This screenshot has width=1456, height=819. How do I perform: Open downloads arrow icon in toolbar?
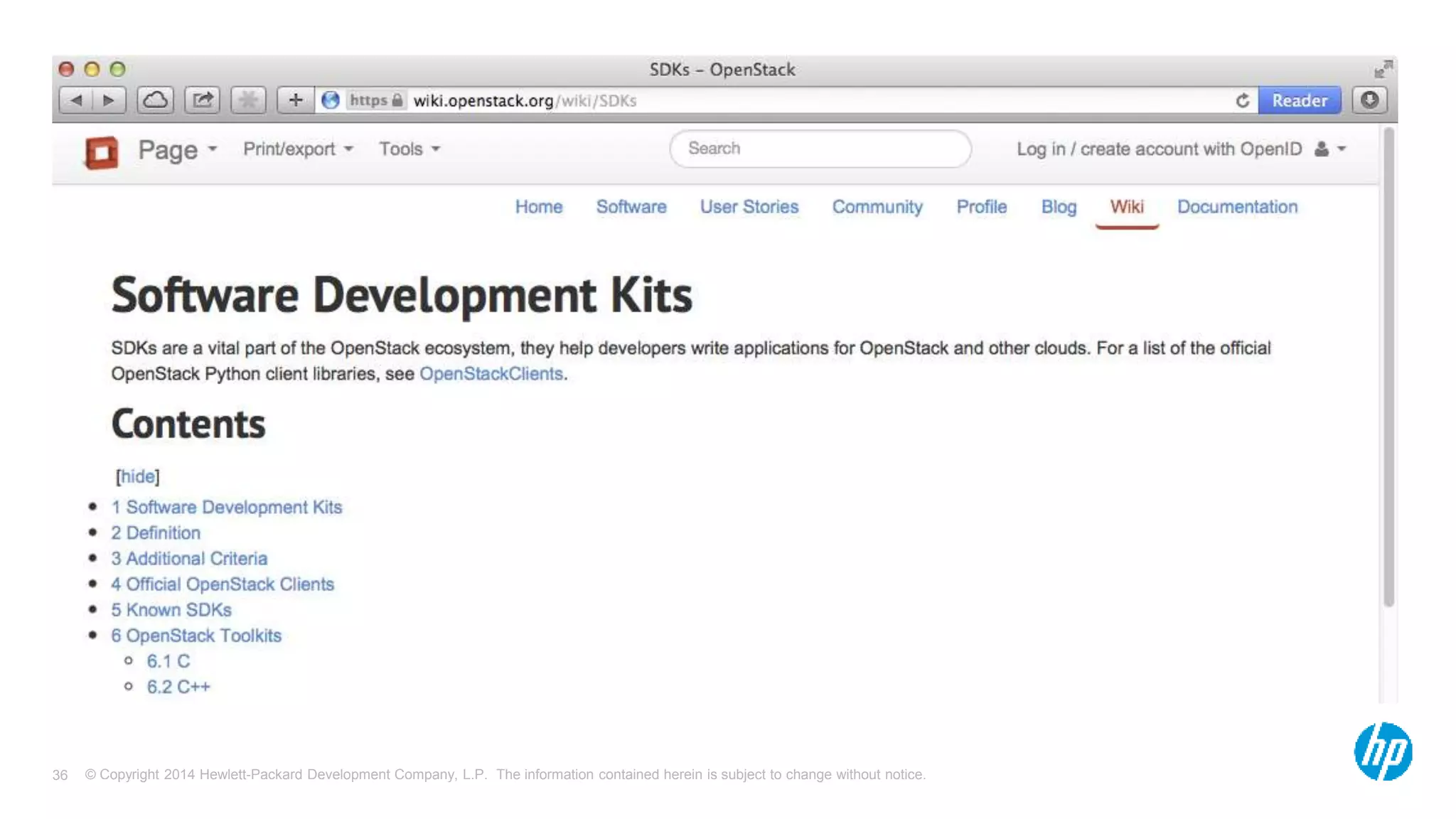pos(1369,100)
